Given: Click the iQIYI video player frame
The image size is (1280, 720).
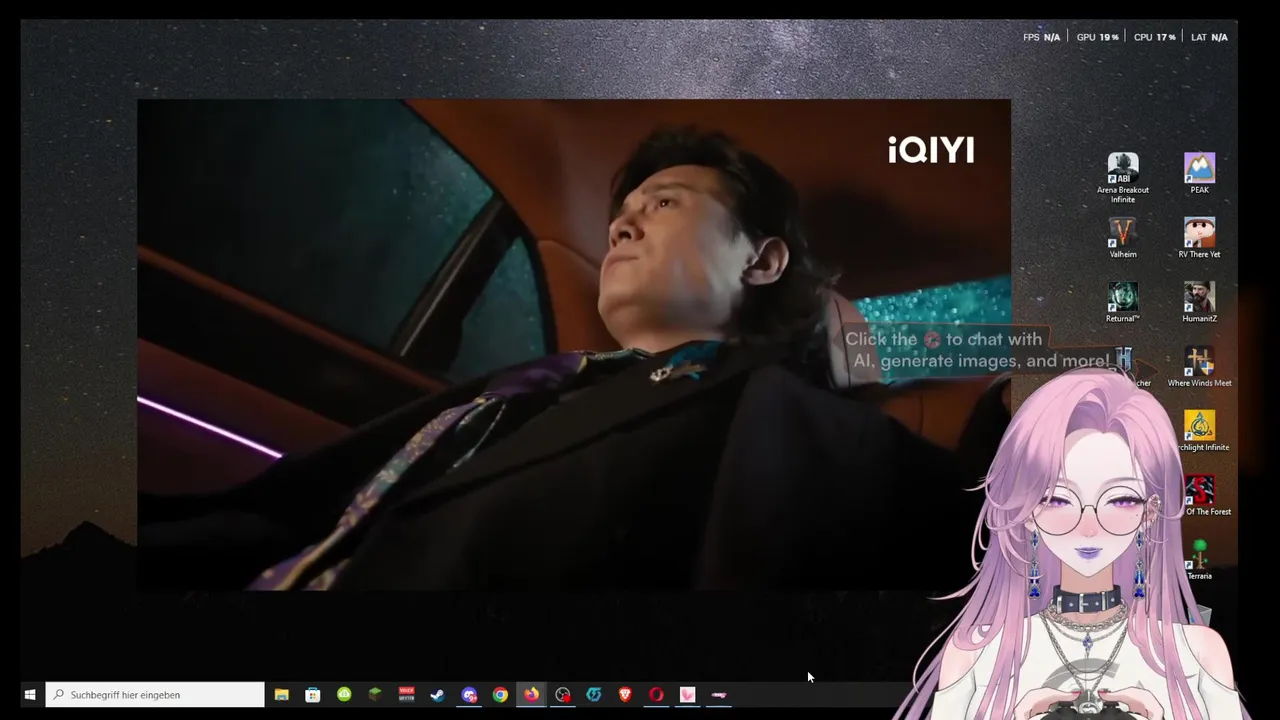Looking at the screenshot, I should (574, 344).
